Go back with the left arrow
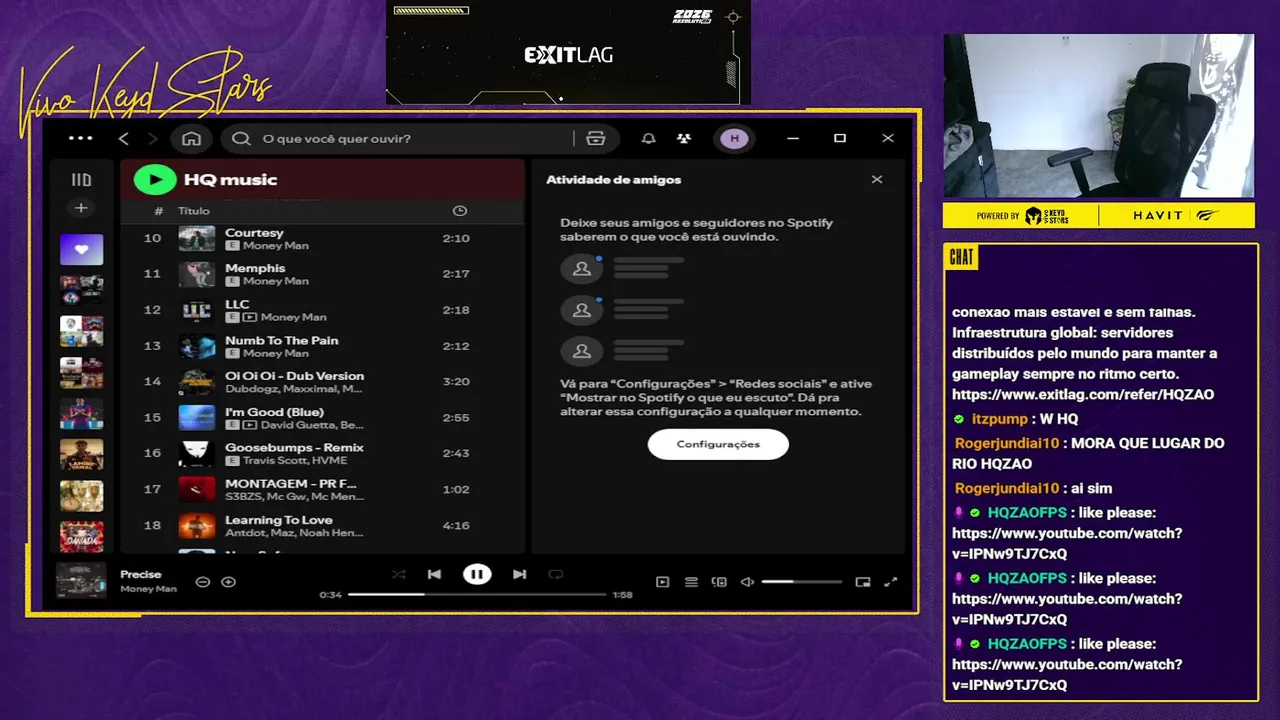1280x720 pixels. pos(124,138)
